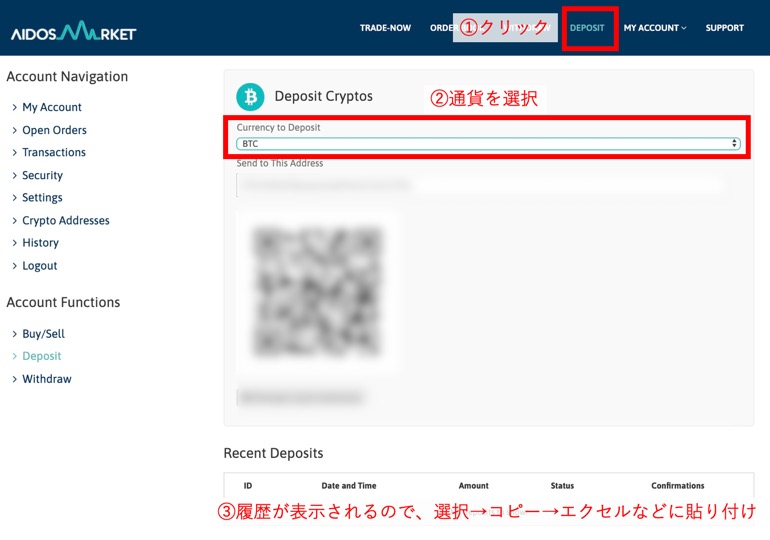Click the Deposit Cryptos heading

coord(324,96)
